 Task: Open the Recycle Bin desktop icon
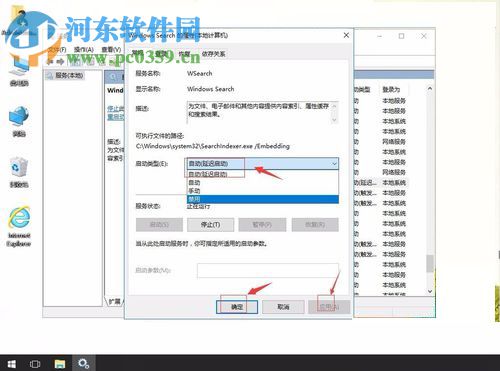coord(19,173)
